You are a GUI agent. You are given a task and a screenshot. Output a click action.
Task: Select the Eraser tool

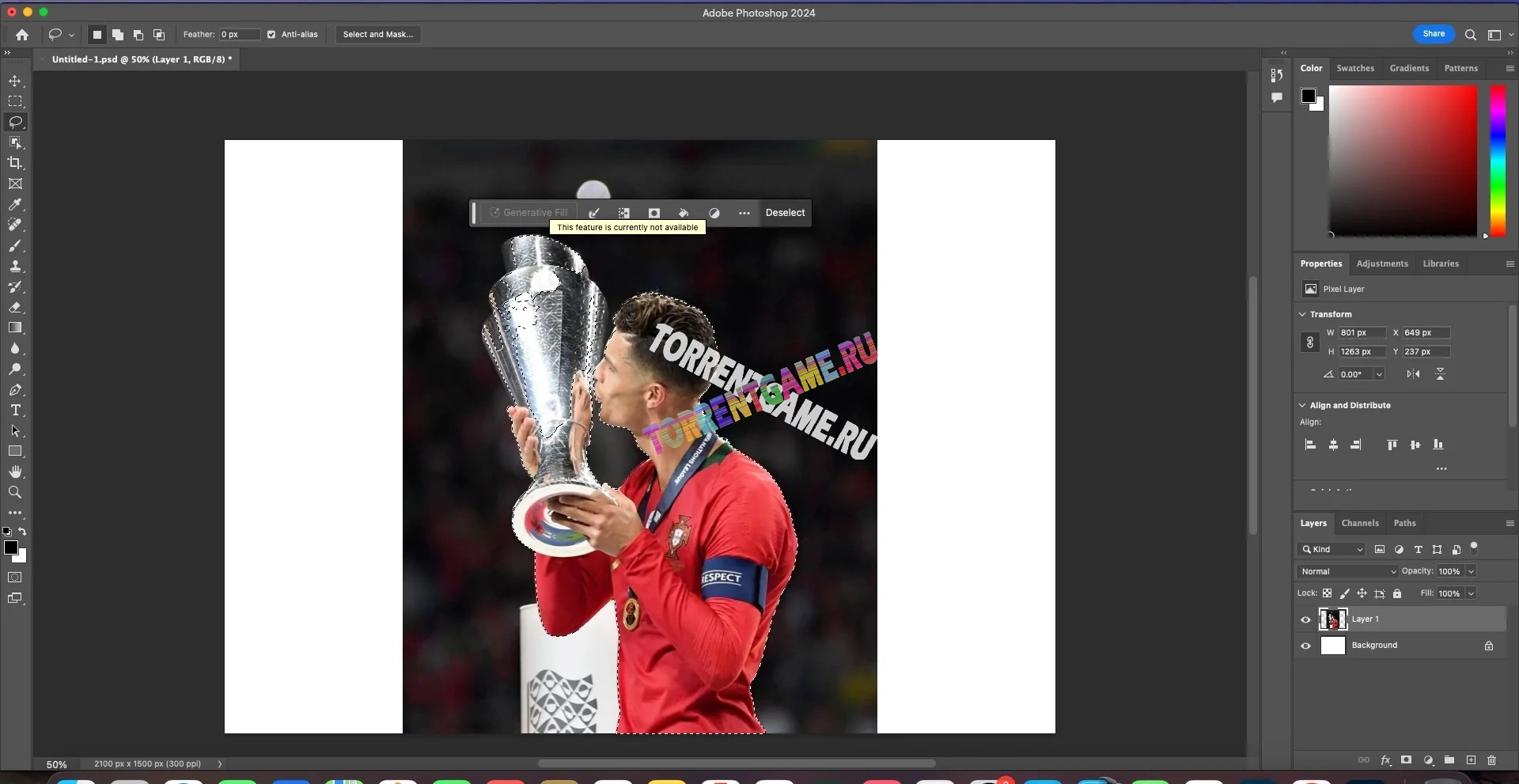pyautogui.click(x=15, y=308)
